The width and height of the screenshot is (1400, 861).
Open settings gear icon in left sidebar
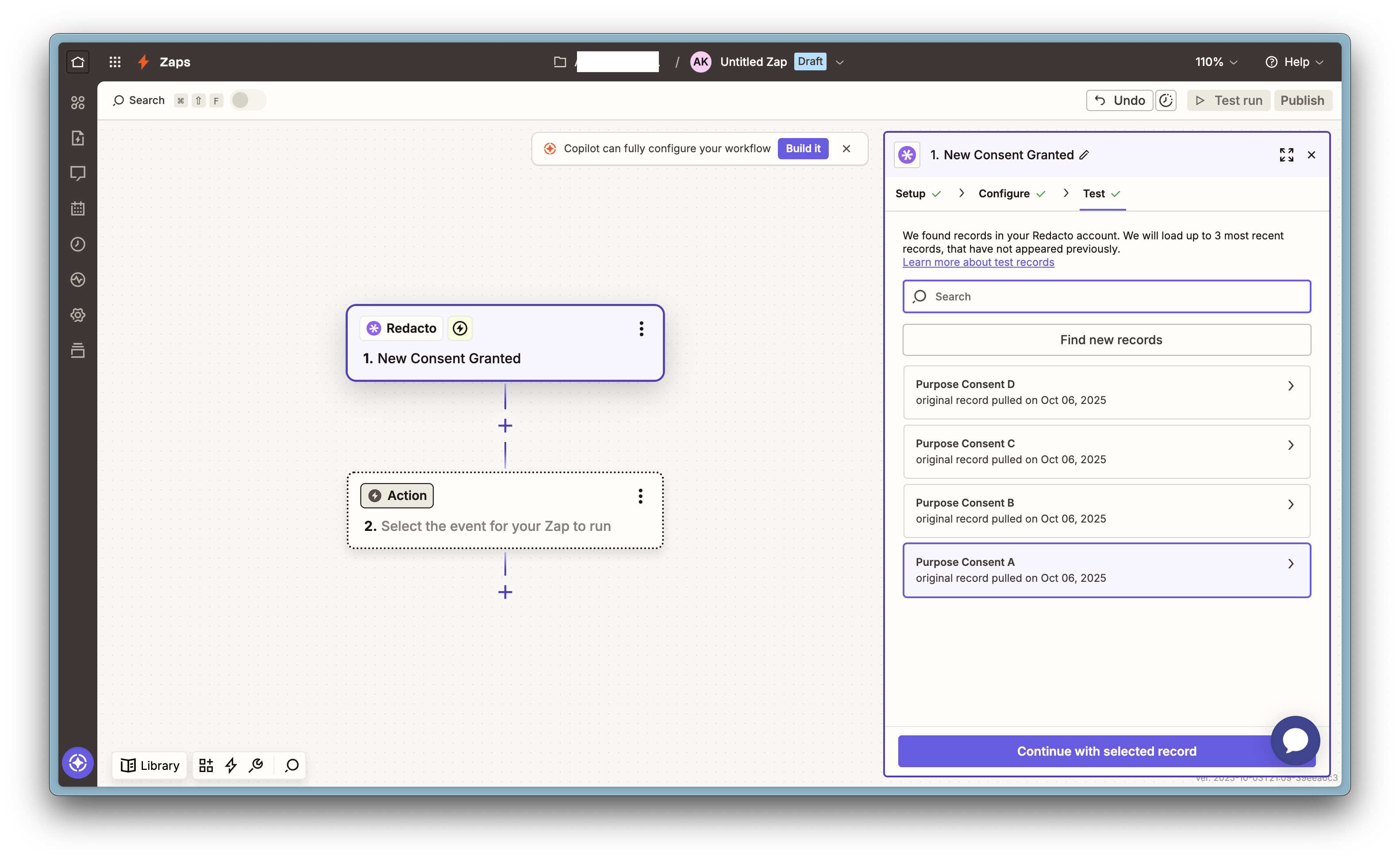pyautogui.click(x=78, y=315)
